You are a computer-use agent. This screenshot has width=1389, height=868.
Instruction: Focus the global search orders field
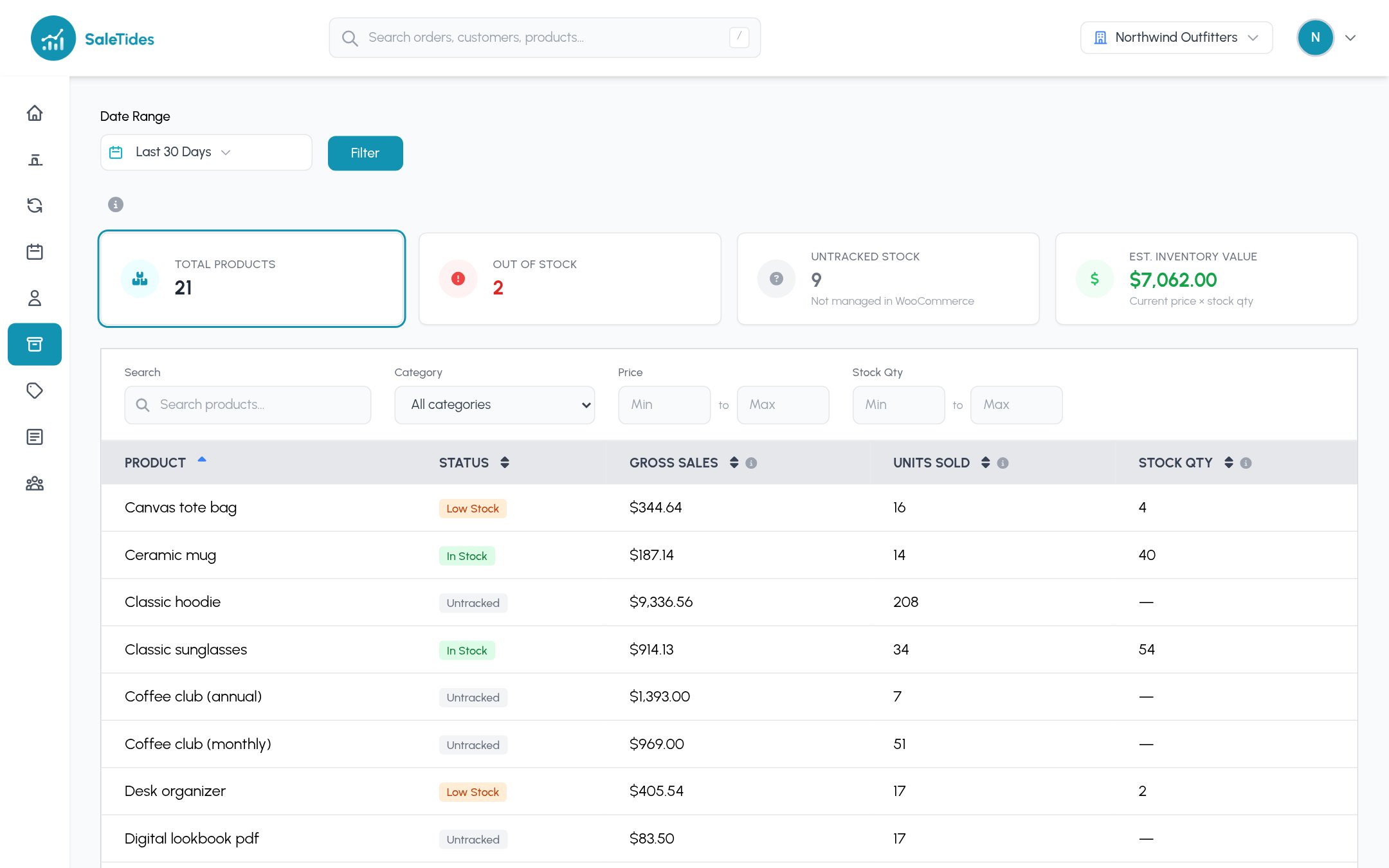click(x=545, y=38)
